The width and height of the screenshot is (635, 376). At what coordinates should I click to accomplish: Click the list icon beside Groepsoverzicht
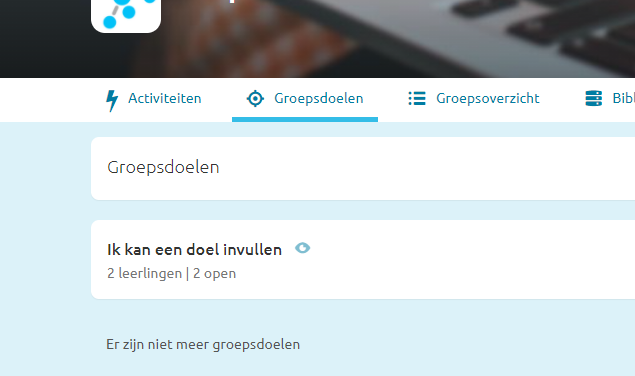click(417, 98)
